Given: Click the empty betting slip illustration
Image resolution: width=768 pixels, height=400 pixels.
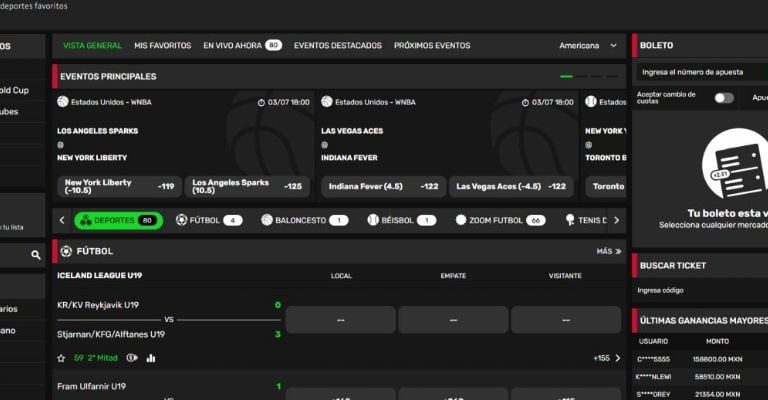Looking at the screenshot, I should (x=735, y=165).
